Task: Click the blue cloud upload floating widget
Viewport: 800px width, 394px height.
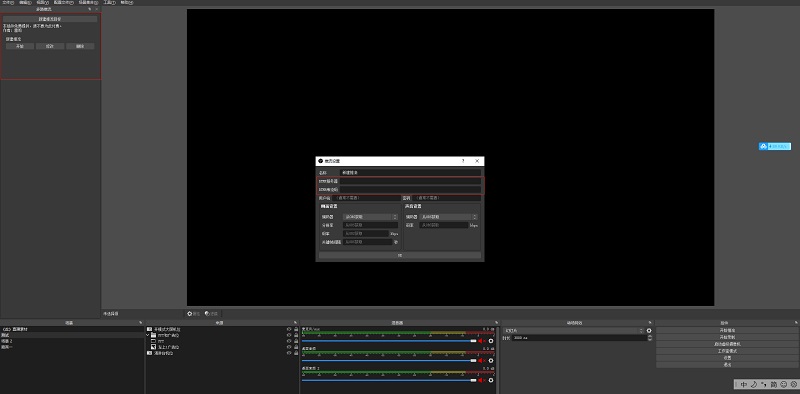Action: click(x=774, y=146)
